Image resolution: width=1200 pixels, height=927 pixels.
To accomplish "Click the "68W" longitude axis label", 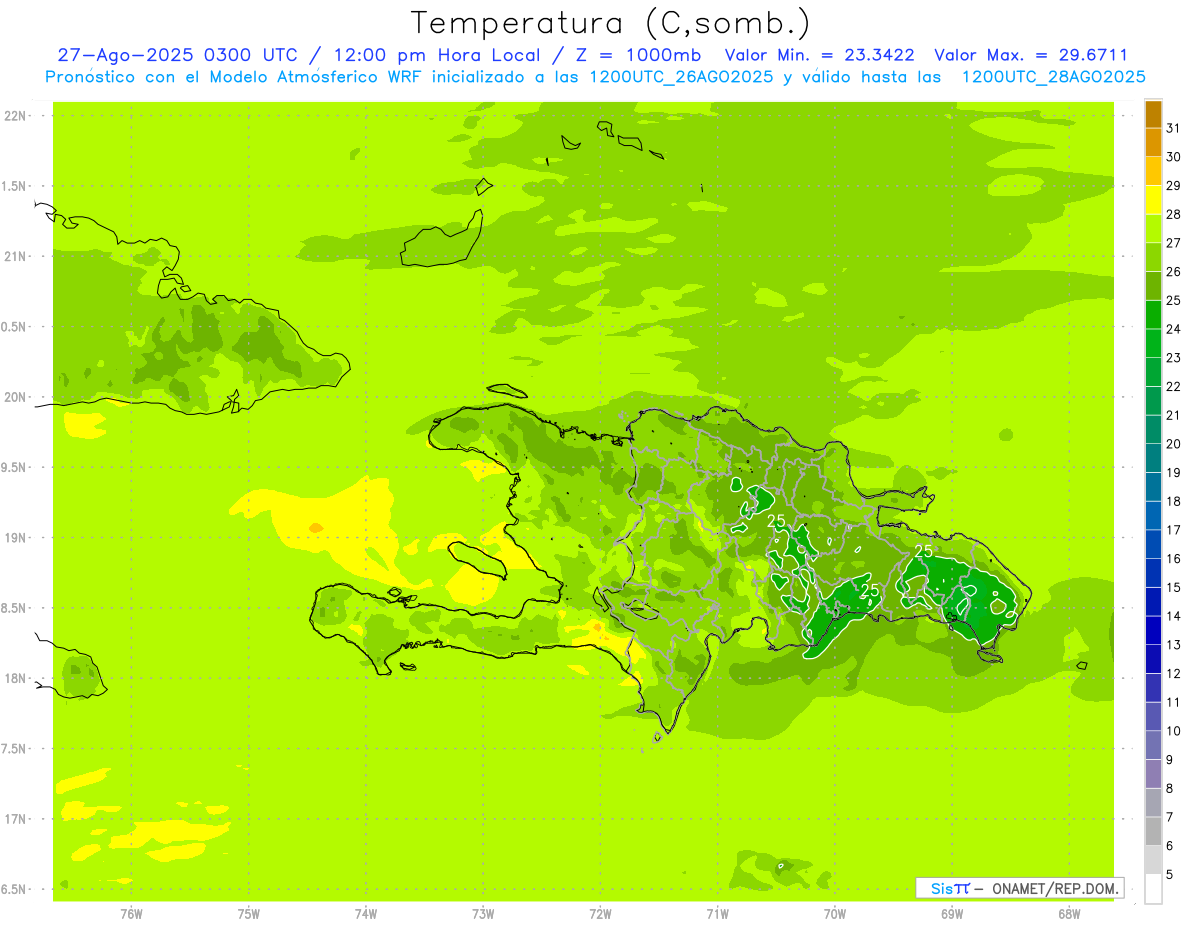I will (1069, 913).
